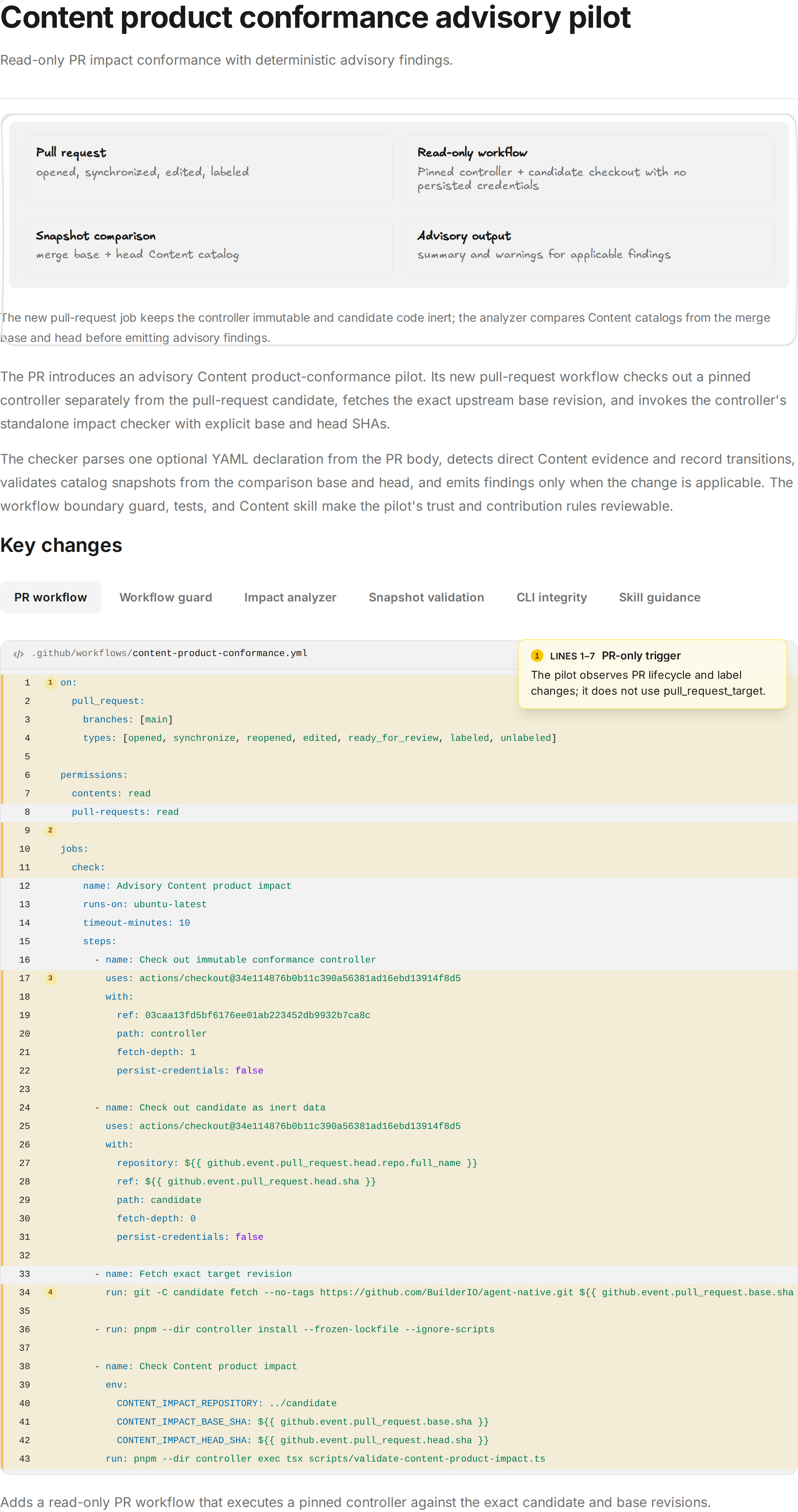This screenshot has width=798, height=1512.
Task: Click the Read-only workflow diagram card
Action: pyautogui.click(x=589, y=170)
